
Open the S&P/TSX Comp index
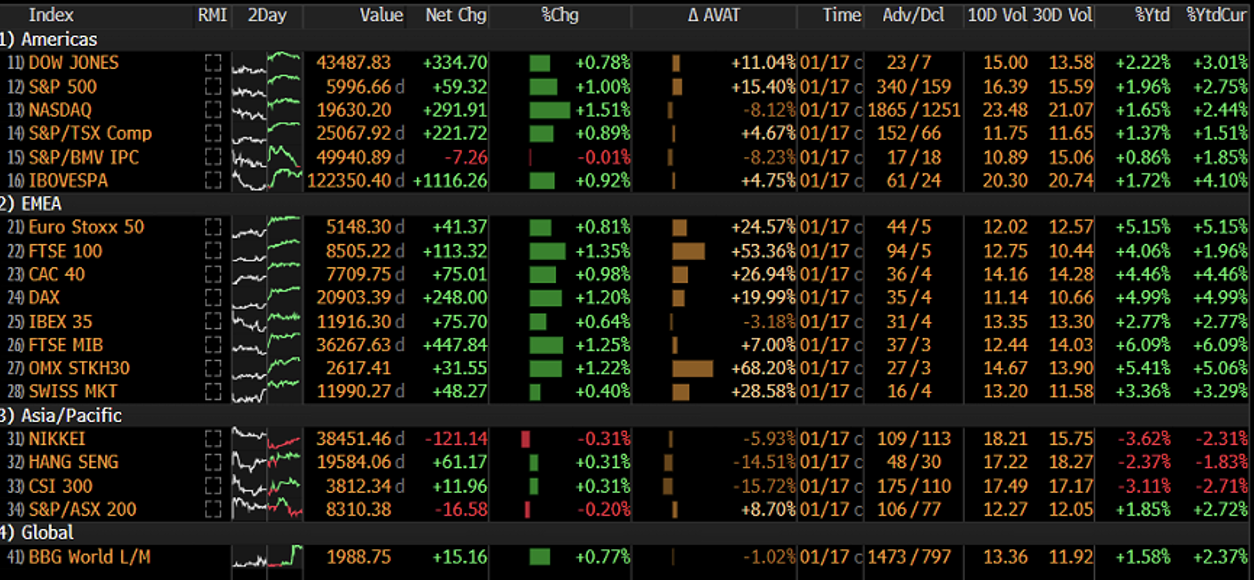(x=90, y=133)
